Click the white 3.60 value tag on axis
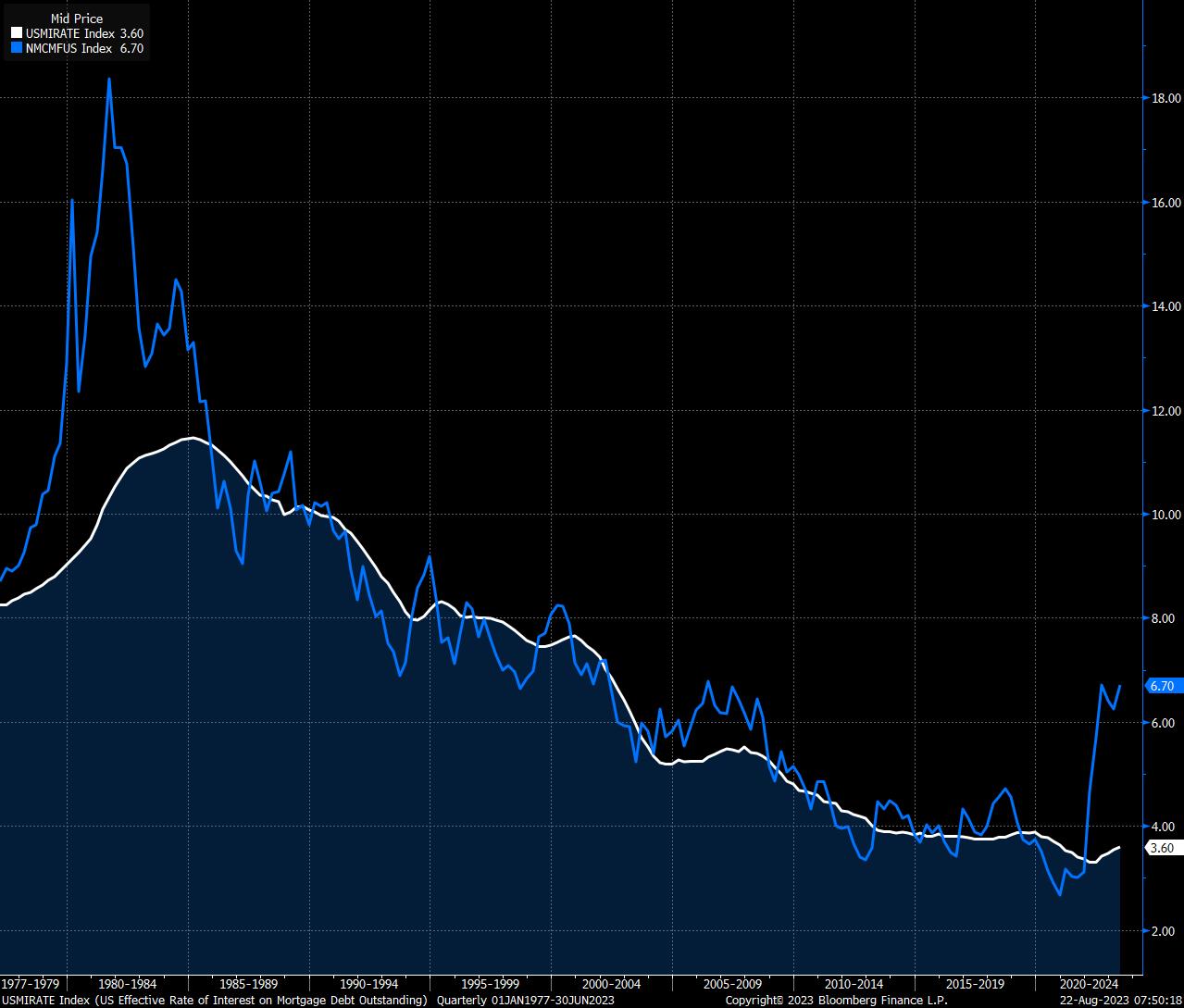Viewport: 1184px width, 1008px height. (x=1161, y=848)
